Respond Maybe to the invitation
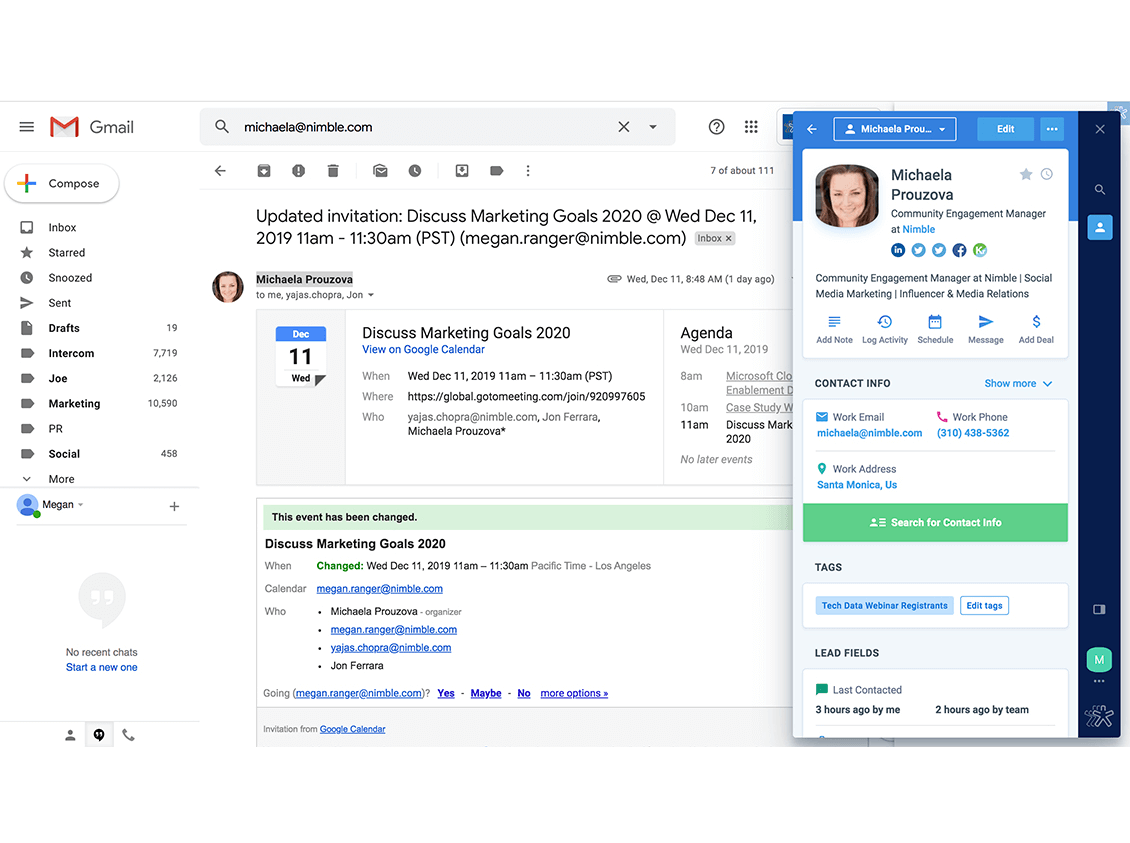1130x843 pixels. click(486, 693)
